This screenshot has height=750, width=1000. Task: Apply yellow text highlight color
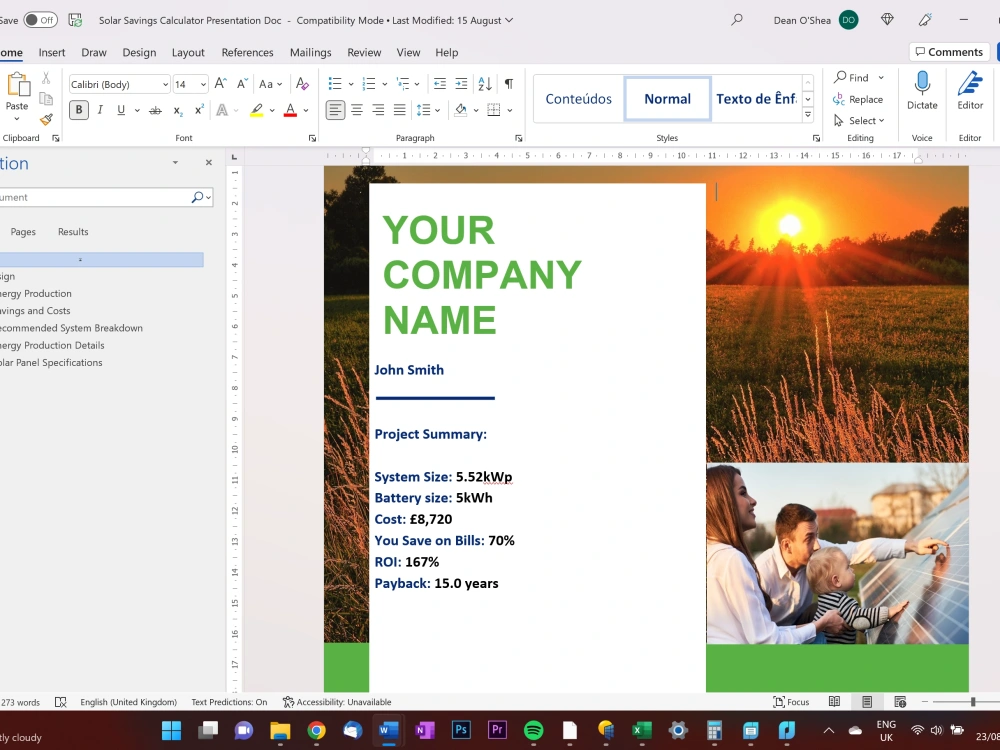pyautogui.click(x=256, y=110)
